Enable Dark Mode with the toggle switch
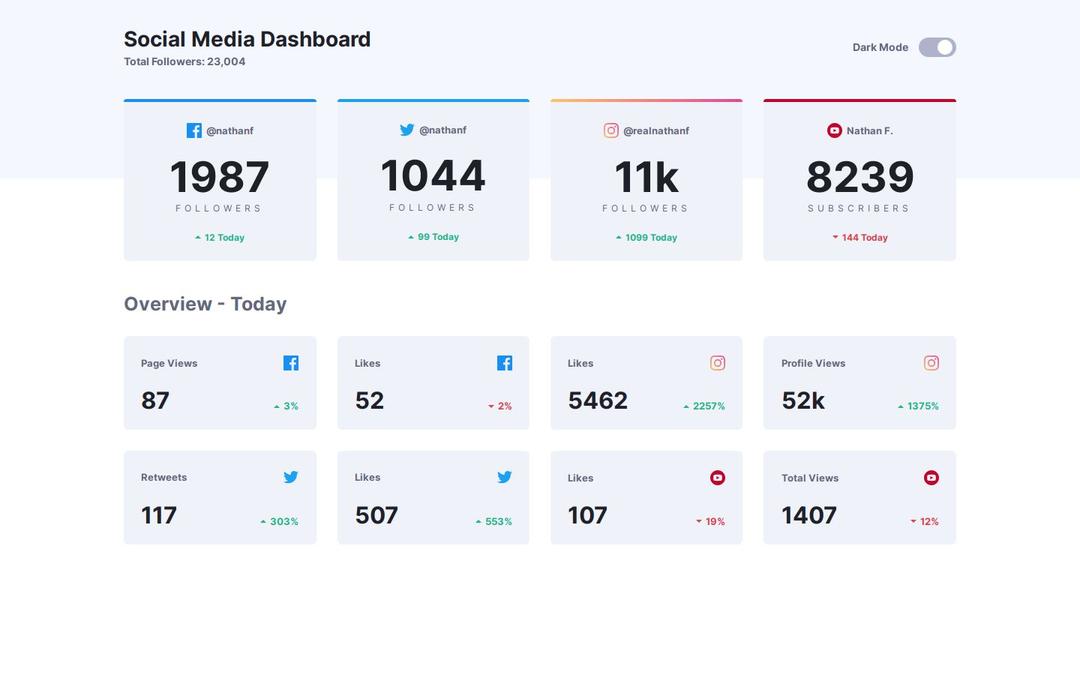The height and width of the screenshot is (675, 1080). click(936, 47)
